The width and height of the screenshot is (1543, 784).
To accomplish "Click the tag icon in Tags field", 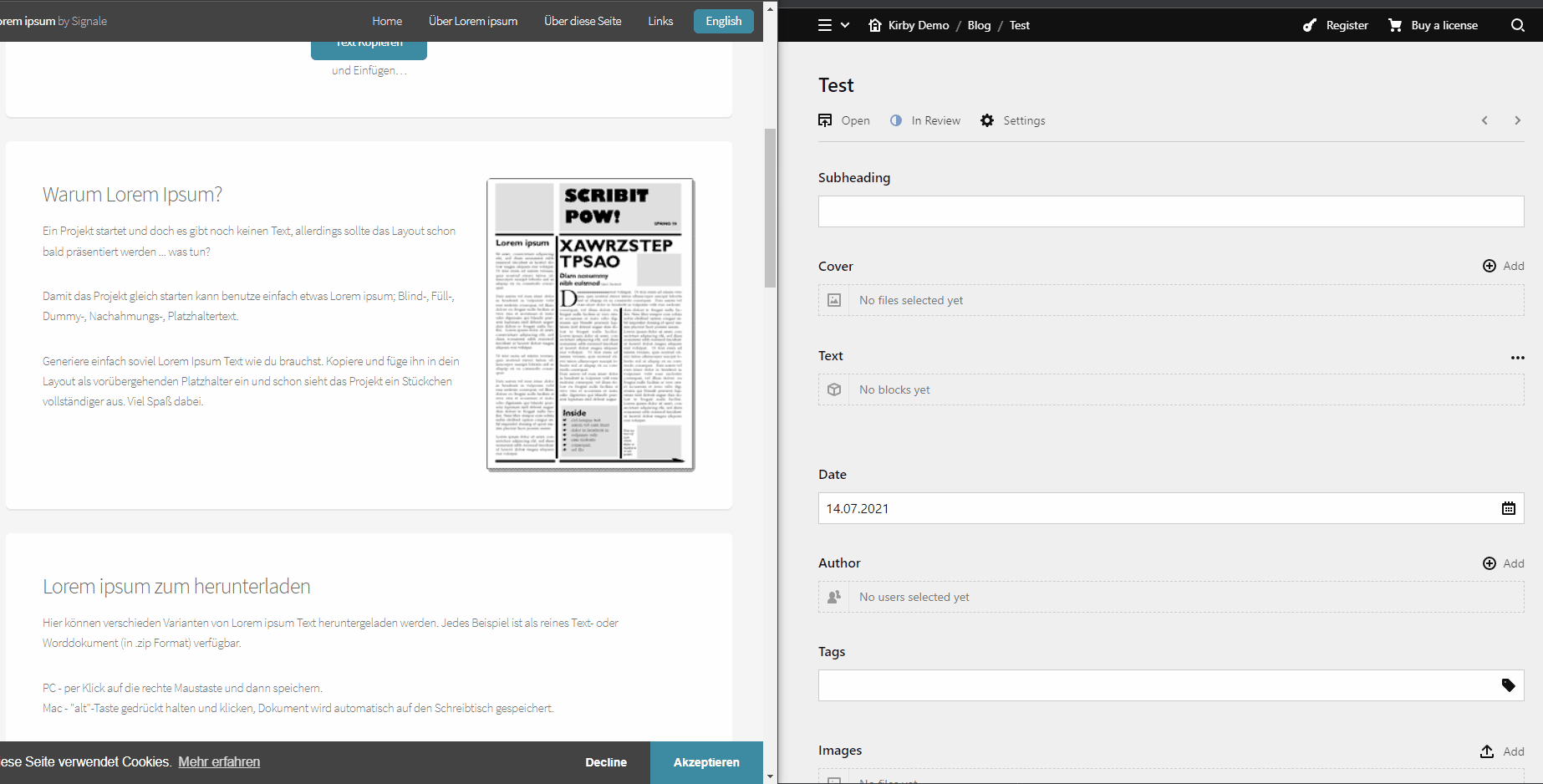I will 1509,685.
